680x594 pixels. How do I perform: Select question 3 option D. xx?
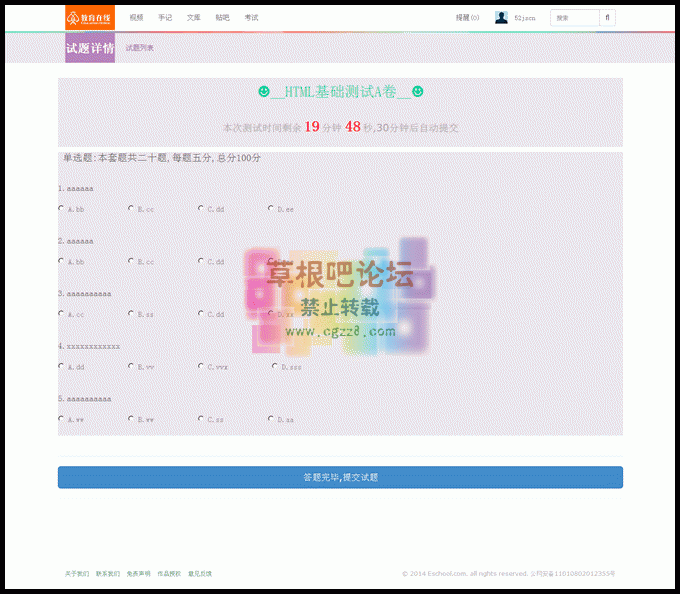pyautogui.click(x=271, y=313)
